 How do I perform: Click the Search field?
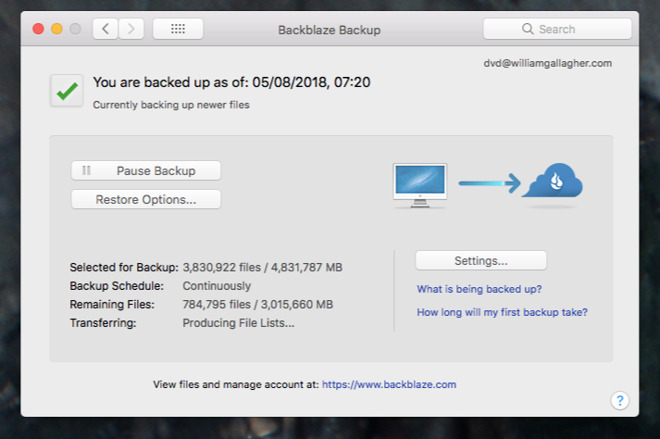[557, 29]
